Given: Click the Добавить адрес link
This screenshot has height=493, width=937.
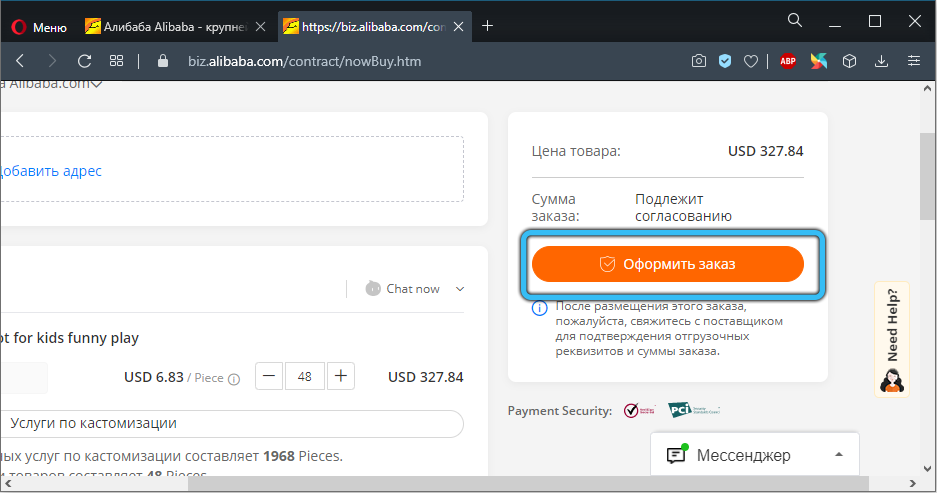Looking at the screenshot, I should click(50, 171).
